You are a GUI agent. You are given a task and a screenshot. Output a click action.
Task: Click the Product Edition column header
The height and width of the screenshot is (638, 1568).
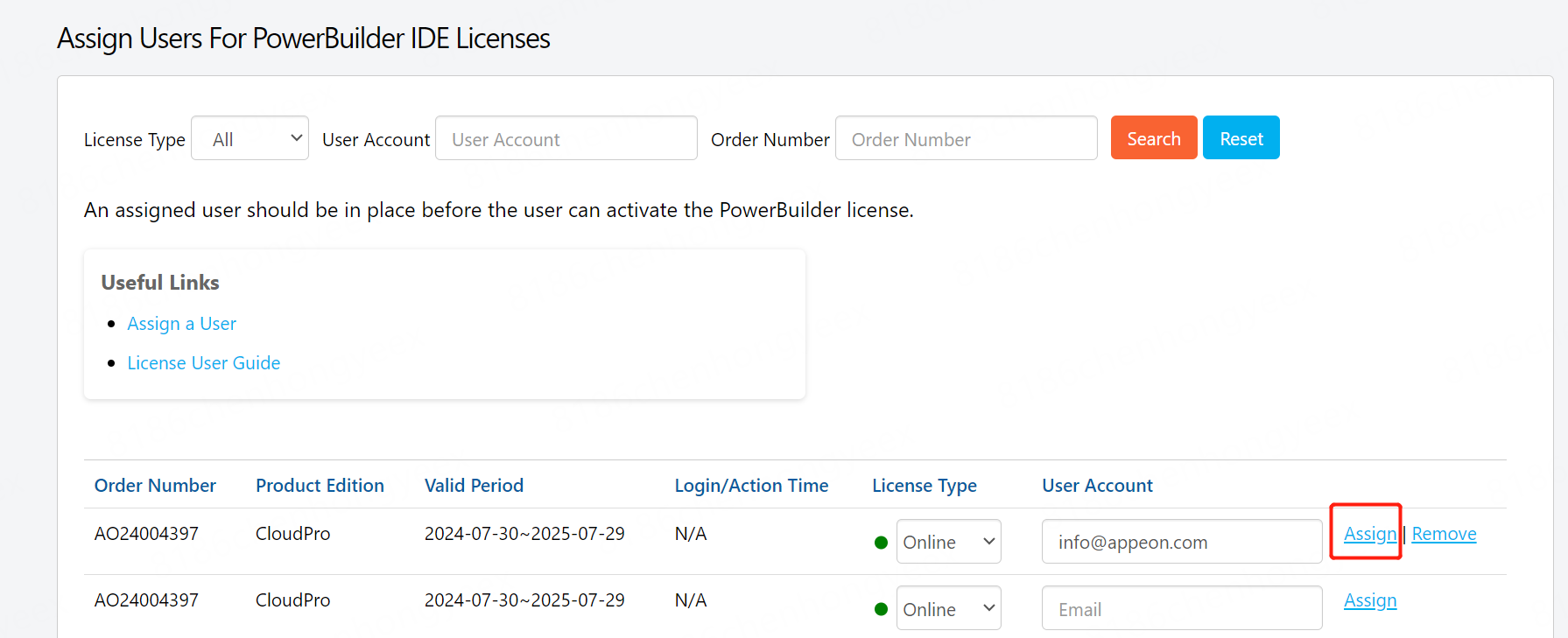point(320,486)
